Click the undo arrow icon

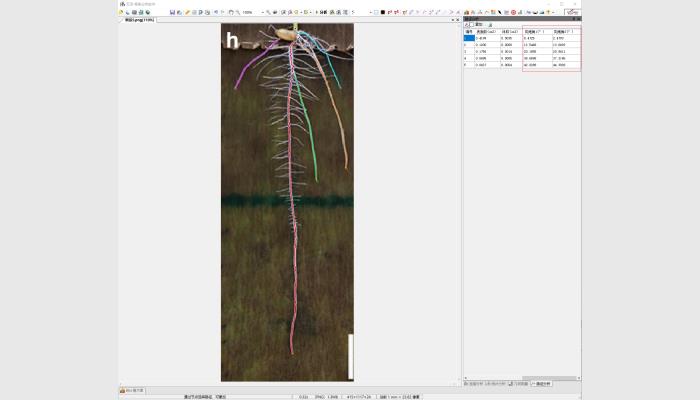click(x=217, y=12)
